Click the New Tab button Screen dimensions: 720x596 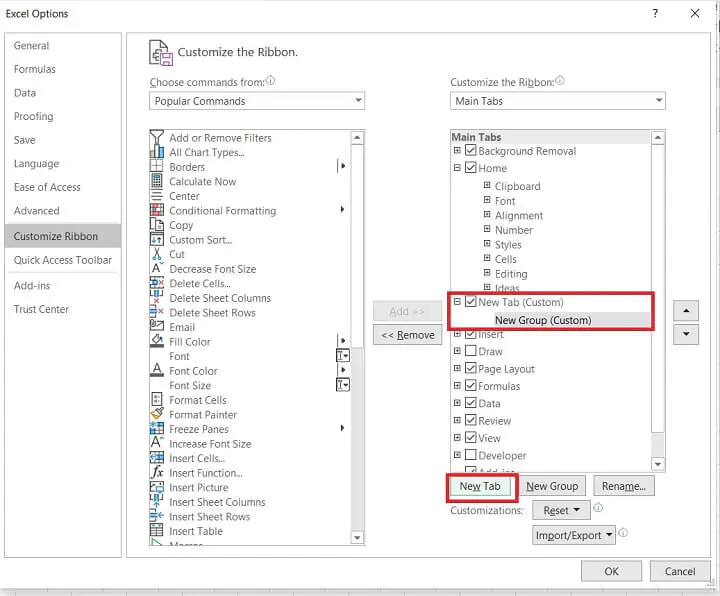pos(480,486)
